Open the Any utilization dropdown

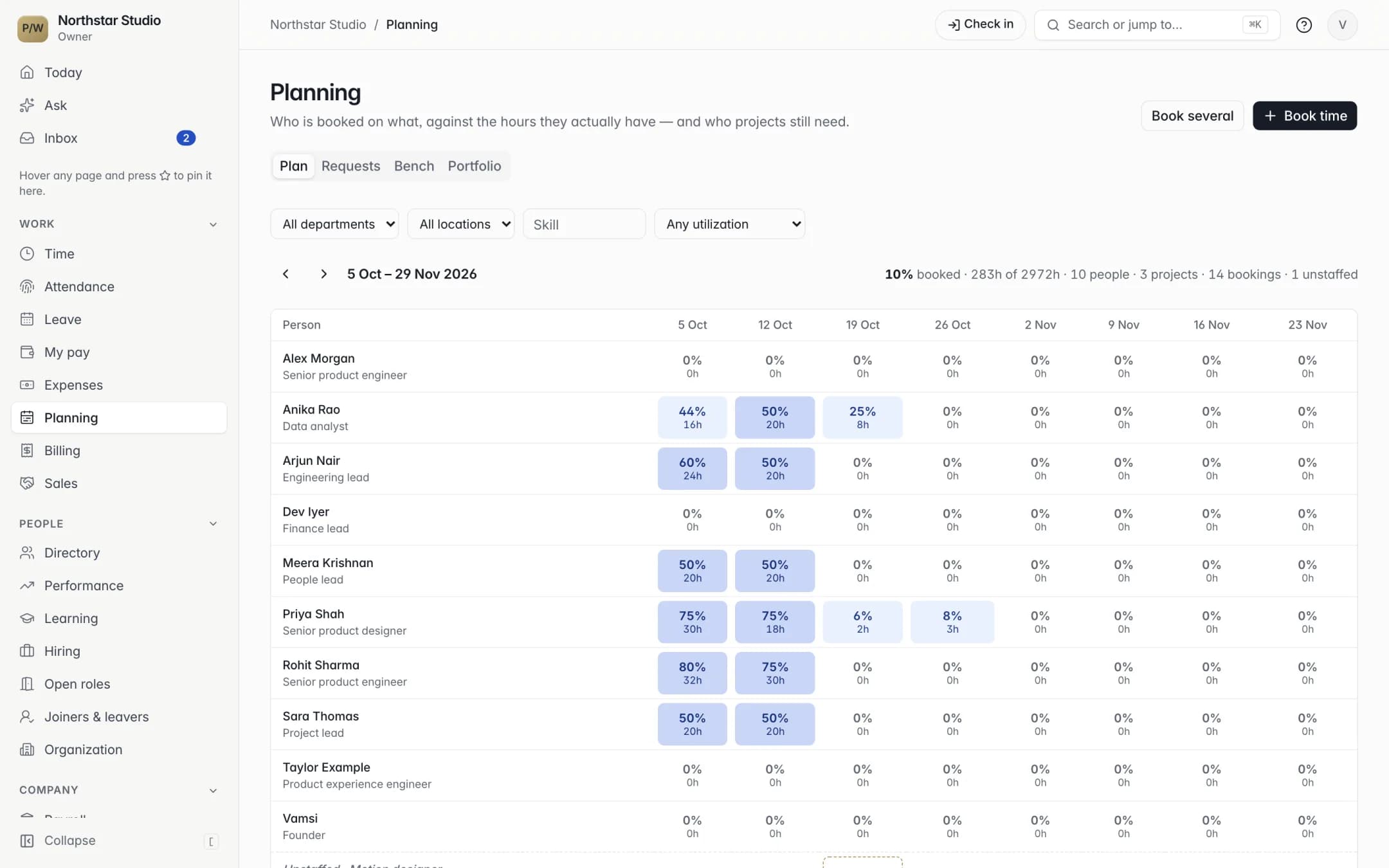[x=729, y=224]
